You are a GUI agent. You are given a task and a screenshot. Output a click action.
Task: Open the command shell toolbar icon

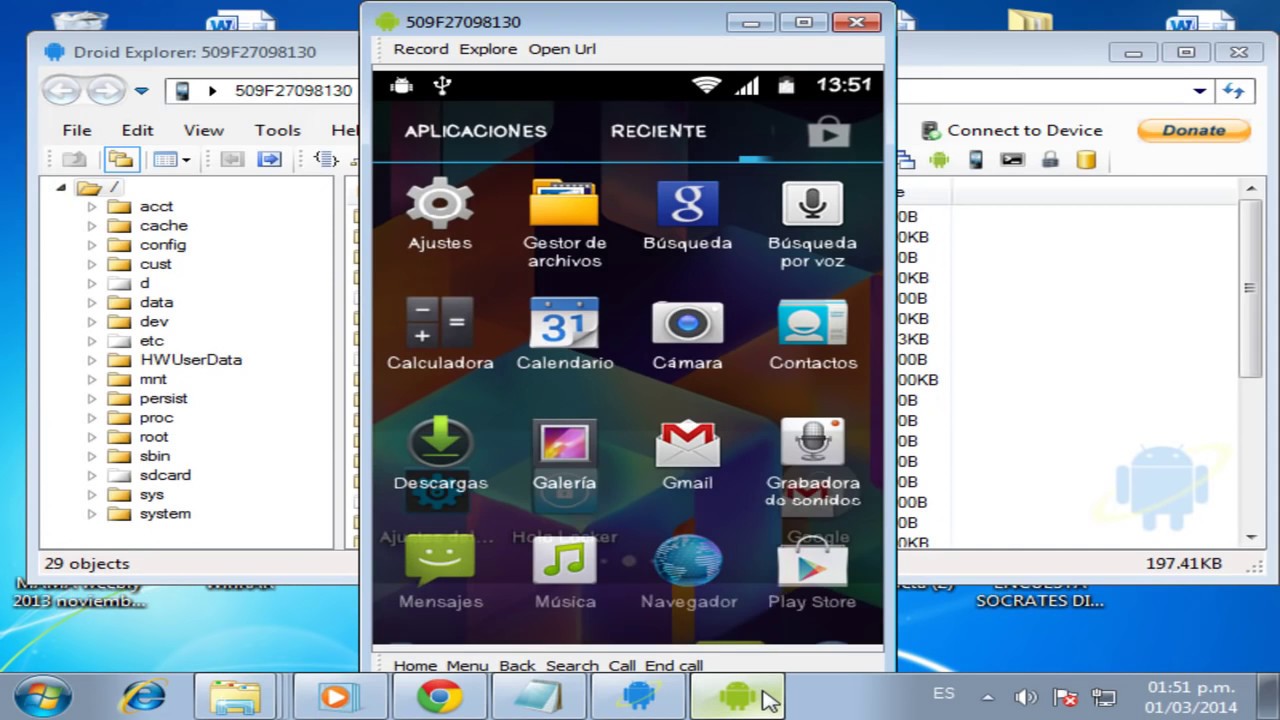(1012, 159)
